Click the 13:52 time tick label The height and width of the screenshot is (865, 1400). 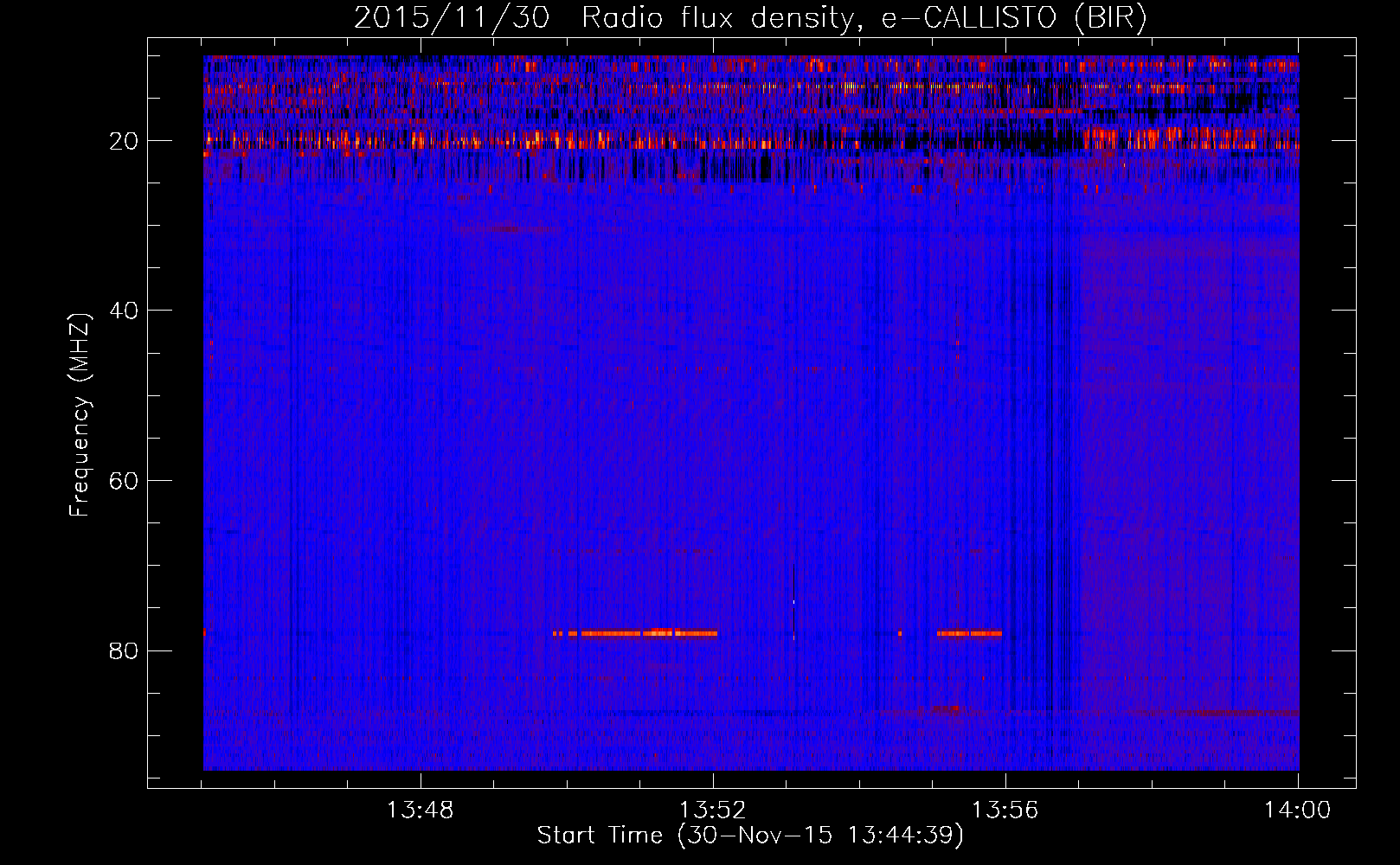[713, 811]
